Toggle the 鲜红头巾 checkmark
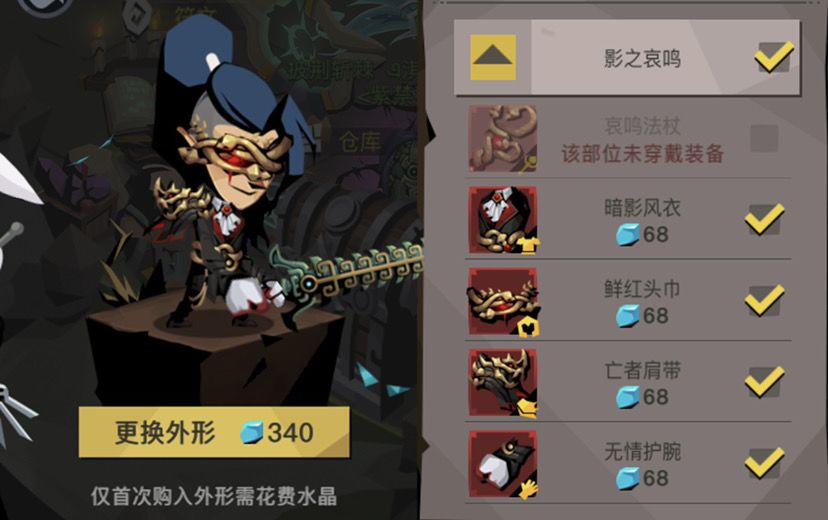Image resolution: width=828 pixels, height=520 pixels. [x=765, y=300]
